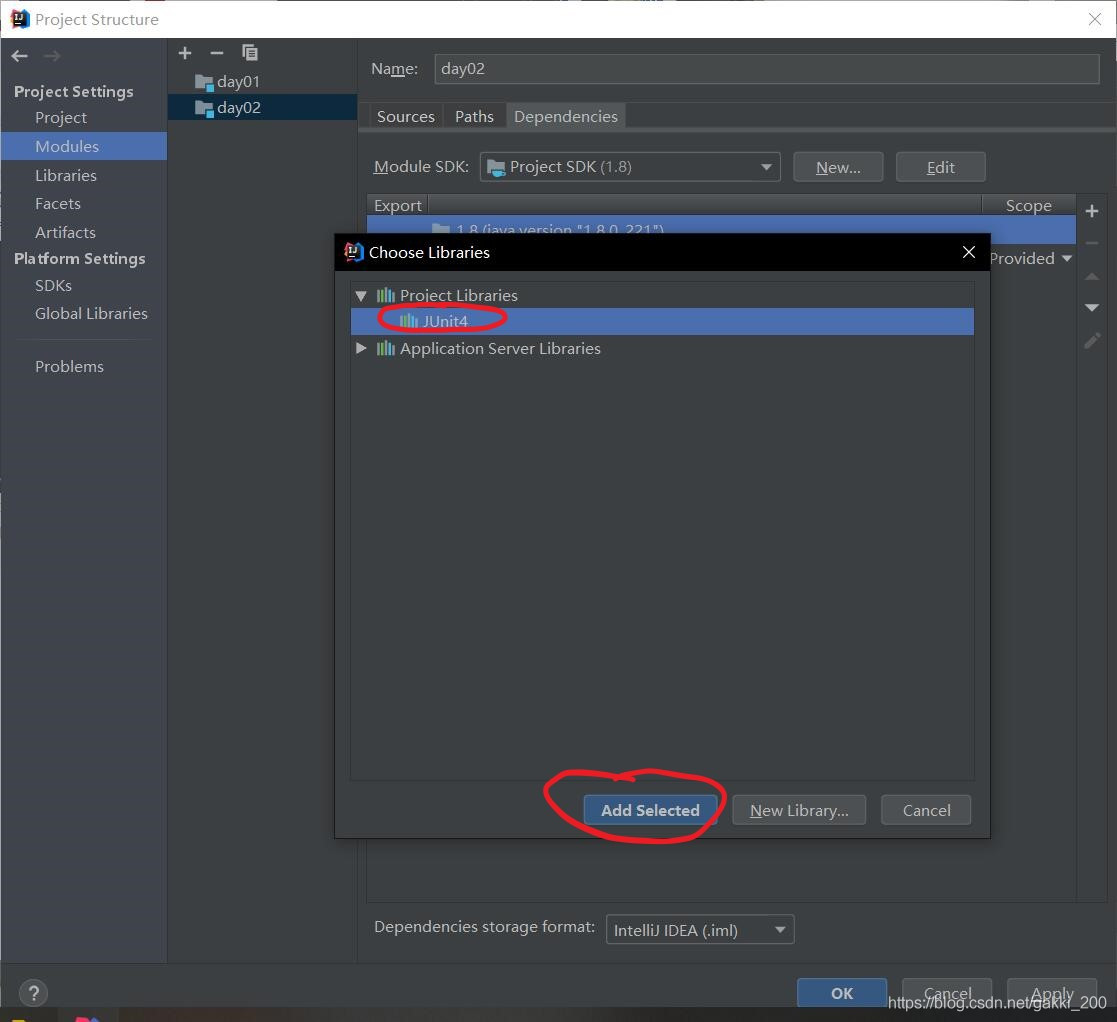
Task: Click the New Library... button
Action: (799, 810)
